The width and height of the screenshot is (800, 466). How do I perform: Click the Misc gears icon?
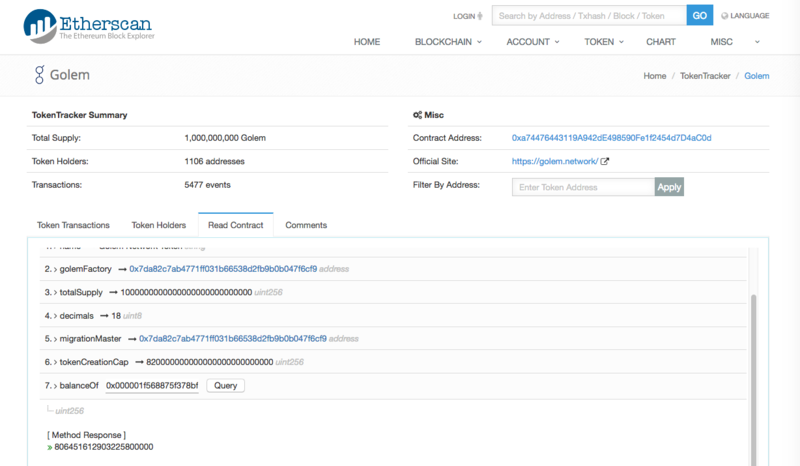tap(417, 115)
